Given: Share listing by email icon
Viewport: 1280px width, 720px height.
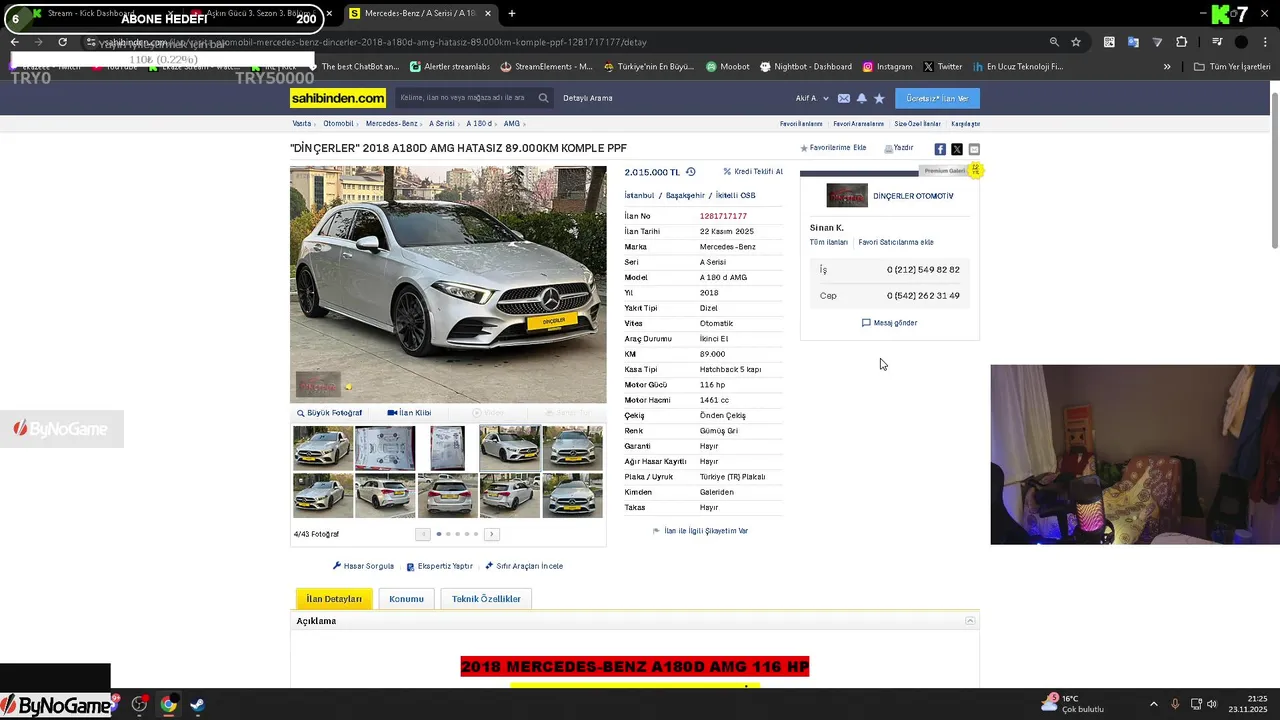Looking at the screenshot, I should pyautogui.click(x=974, y=149).
